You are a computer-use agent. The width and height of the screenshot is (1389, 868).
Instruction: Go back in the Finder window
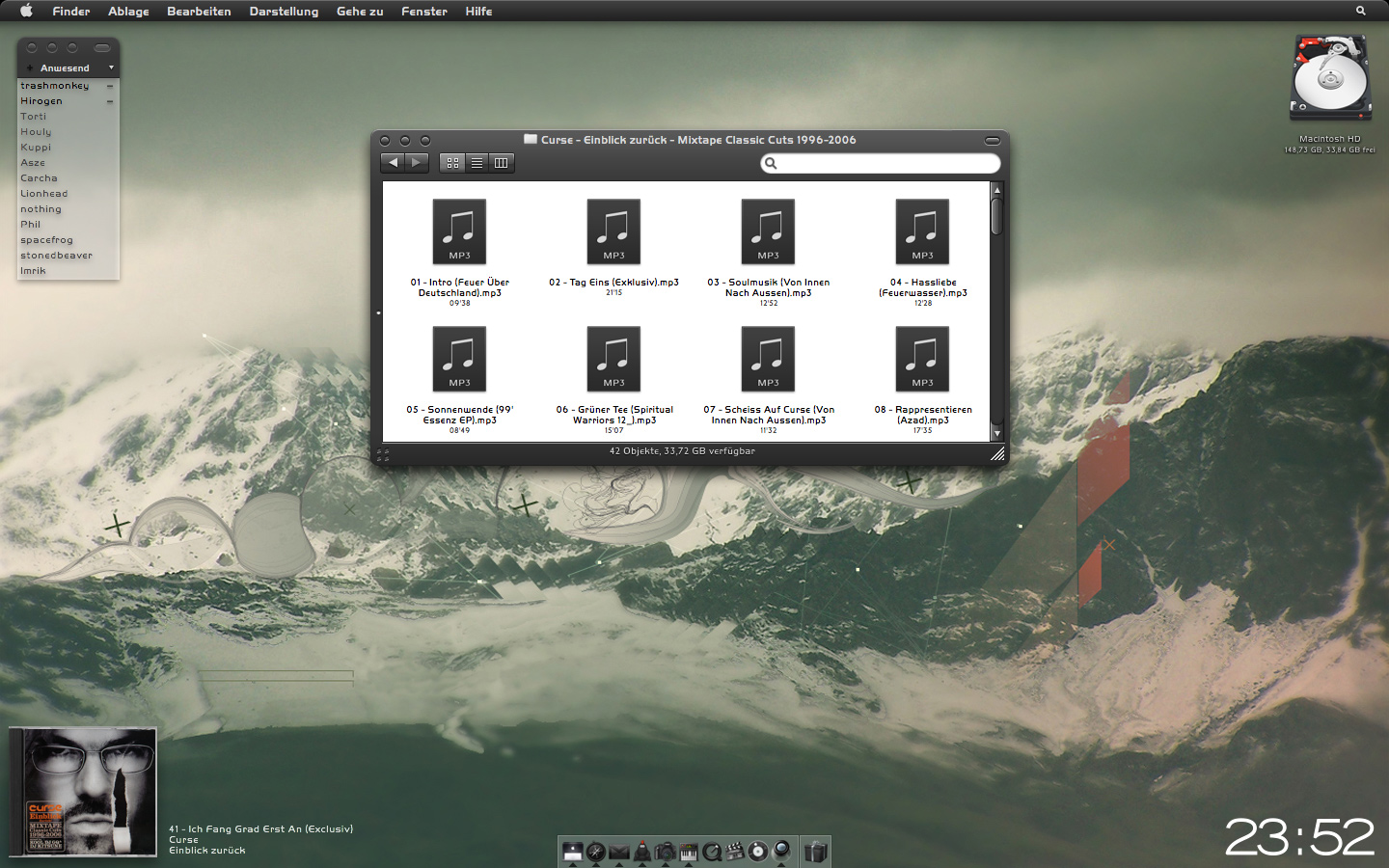coord(393,162)
